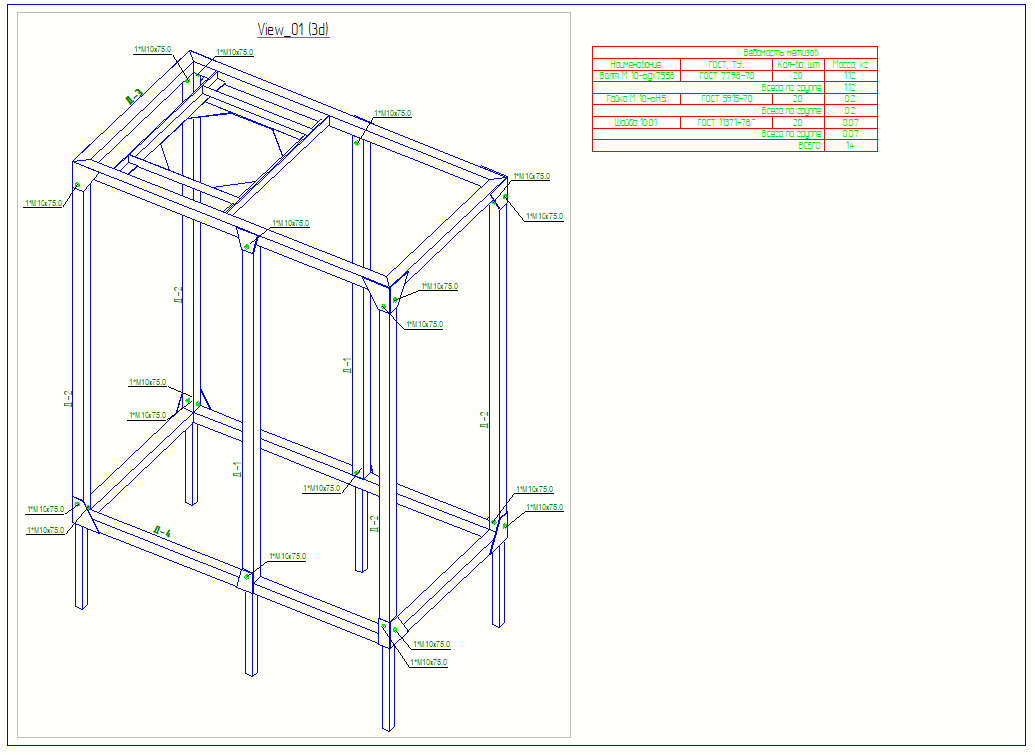Select the ГОСТ, ТУ. column header
Viewport: 1035px width, 755px height.
click(726, 65)
